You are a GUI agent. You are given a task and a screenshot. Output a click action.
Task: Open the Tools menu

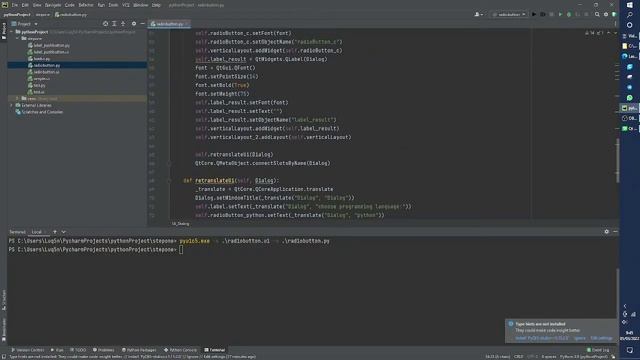click(x=113, y=5)
